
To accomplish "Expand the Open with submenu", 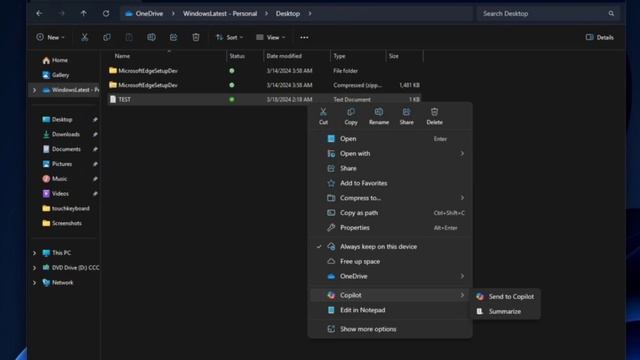I will [x=462, y=153].
